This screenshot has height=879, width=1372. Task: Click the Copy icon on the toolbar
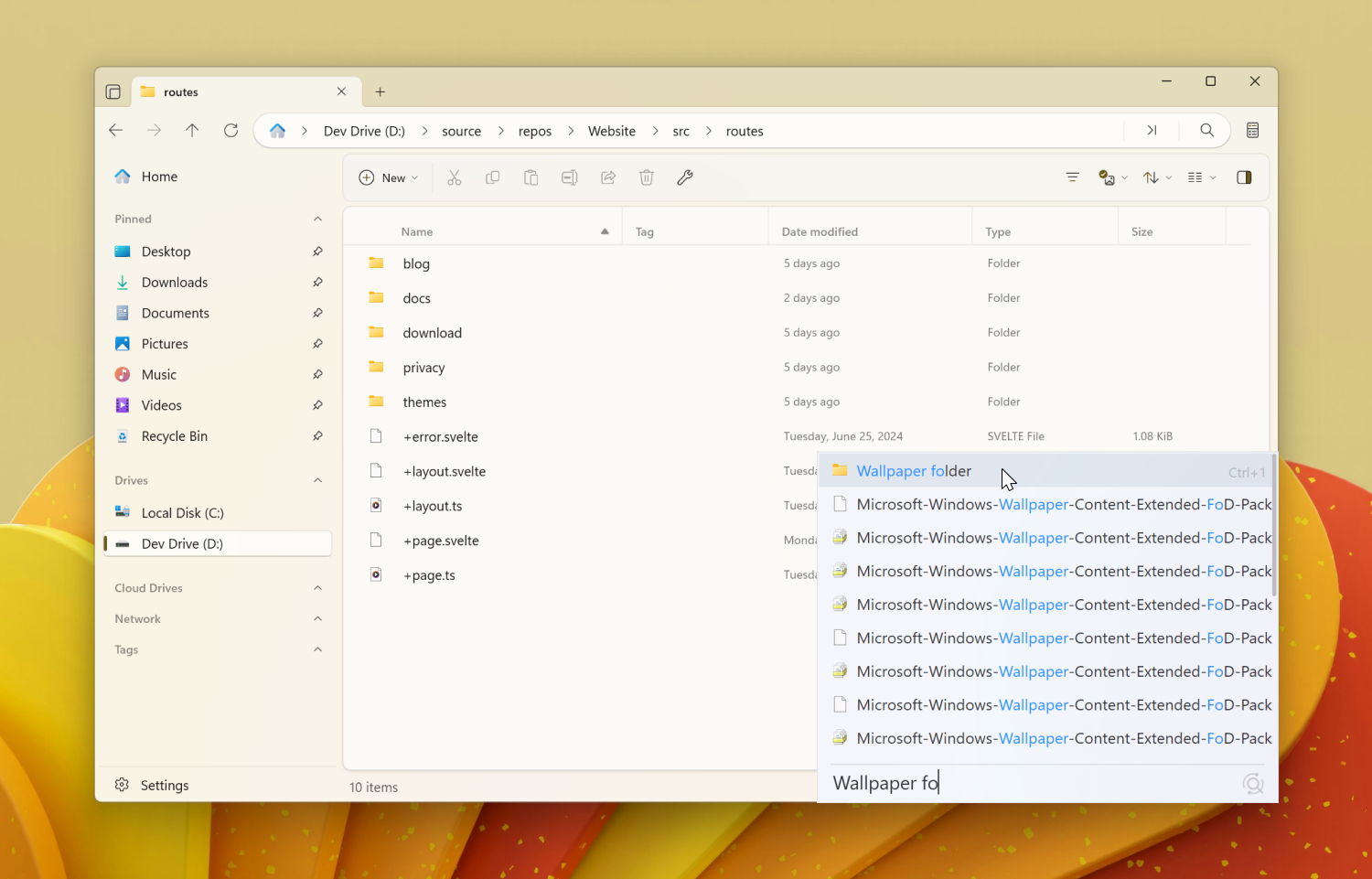(493, 177)
